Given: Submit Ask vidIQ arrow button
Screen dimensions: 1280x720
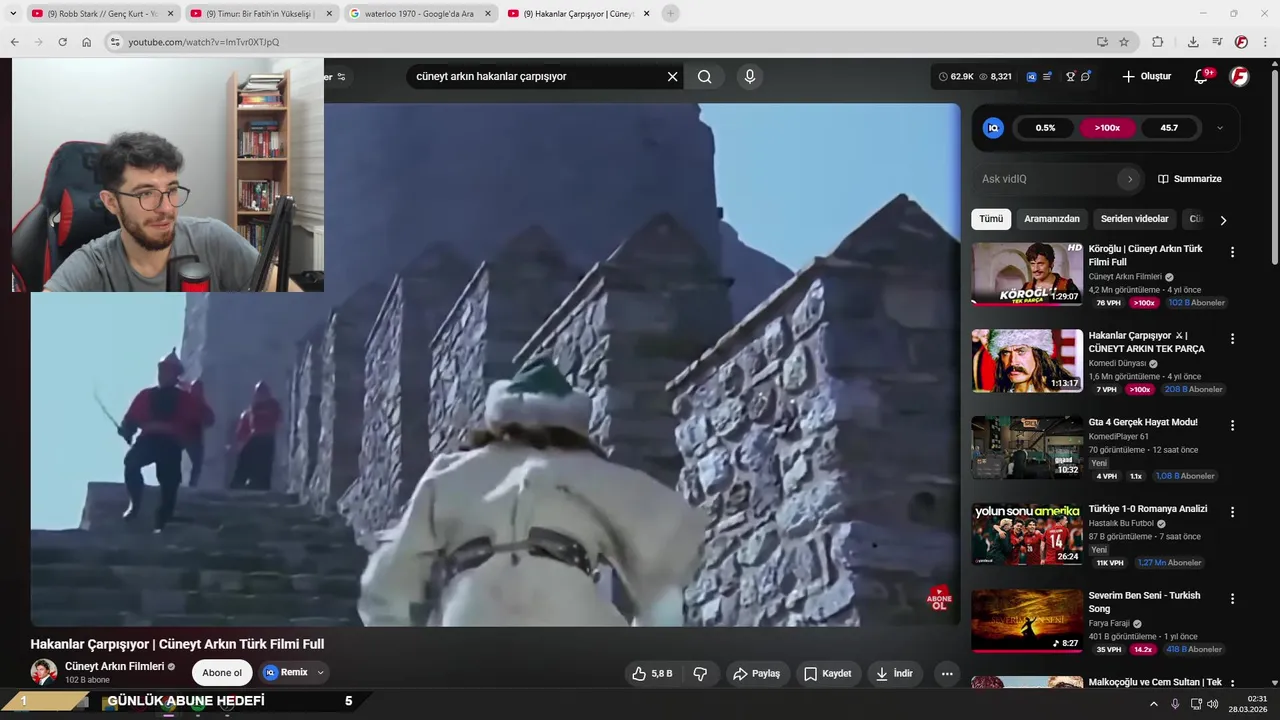Looking at the screenshot, I should click(1130, 179).
